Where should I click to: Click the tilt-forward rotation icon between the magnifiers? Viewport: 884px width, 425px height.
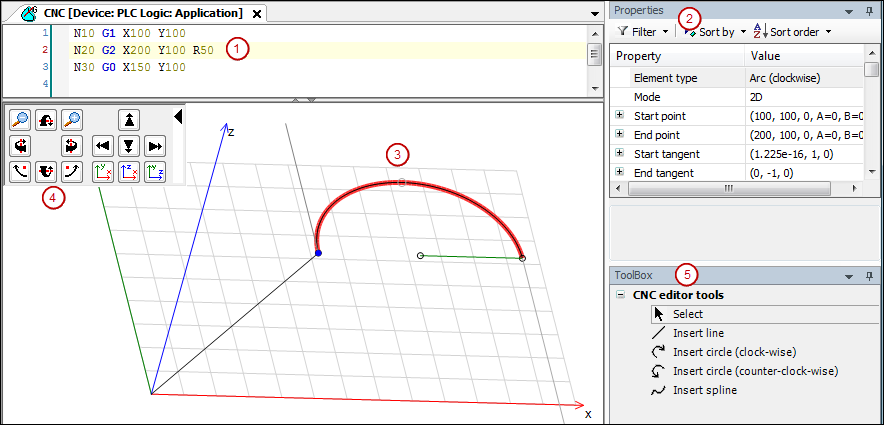(x=46, y=119)
